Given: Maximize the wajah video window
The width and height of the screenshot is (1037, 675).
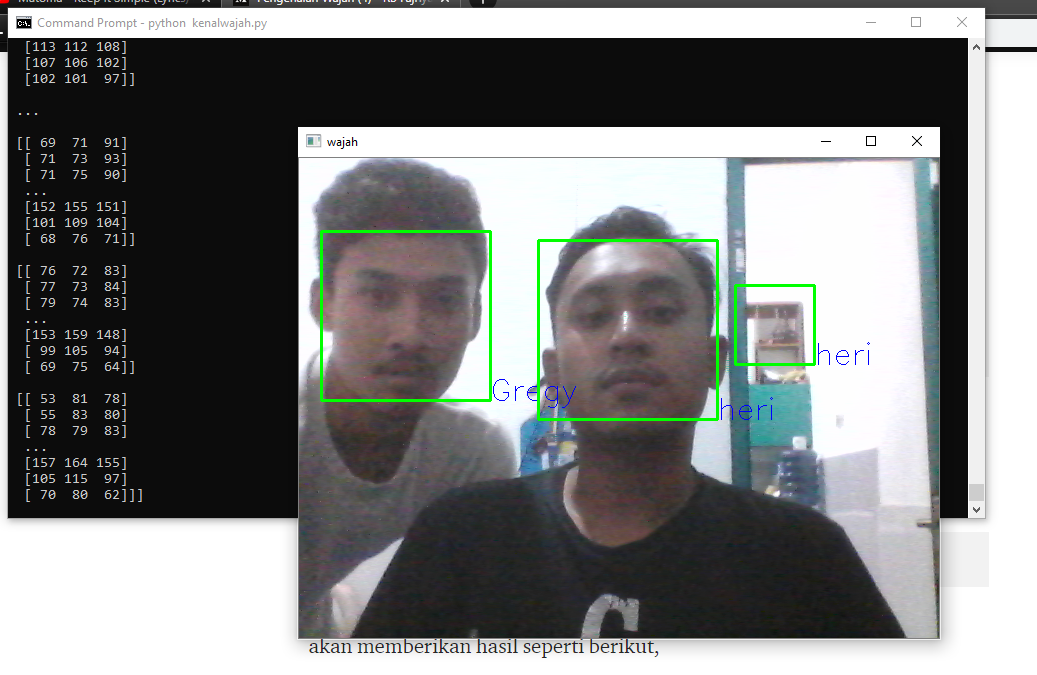Looking at the screenshot, I should pos(870,141).
